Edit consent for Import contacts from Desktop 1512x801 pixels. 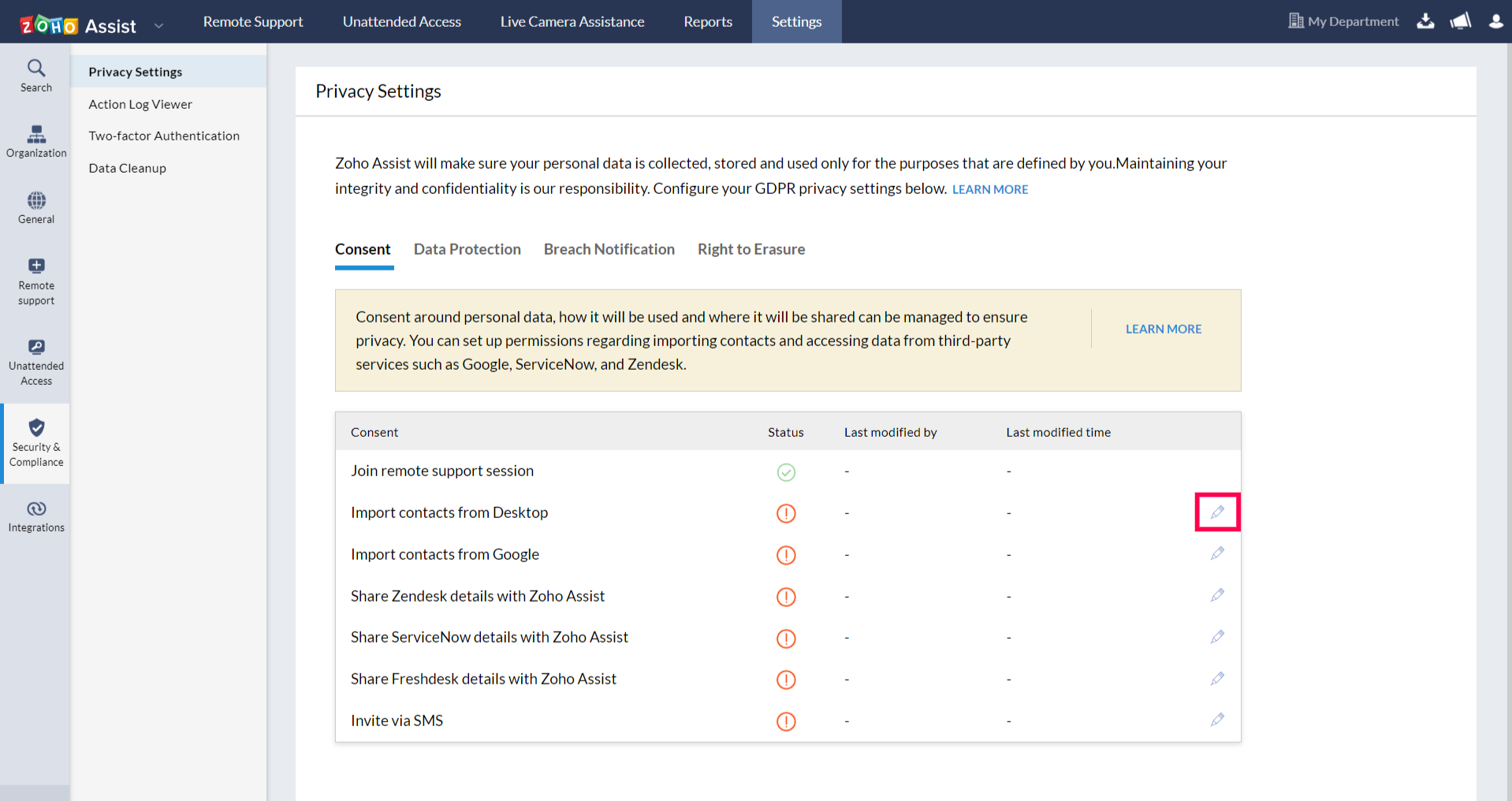click(x=1217, y=512)
